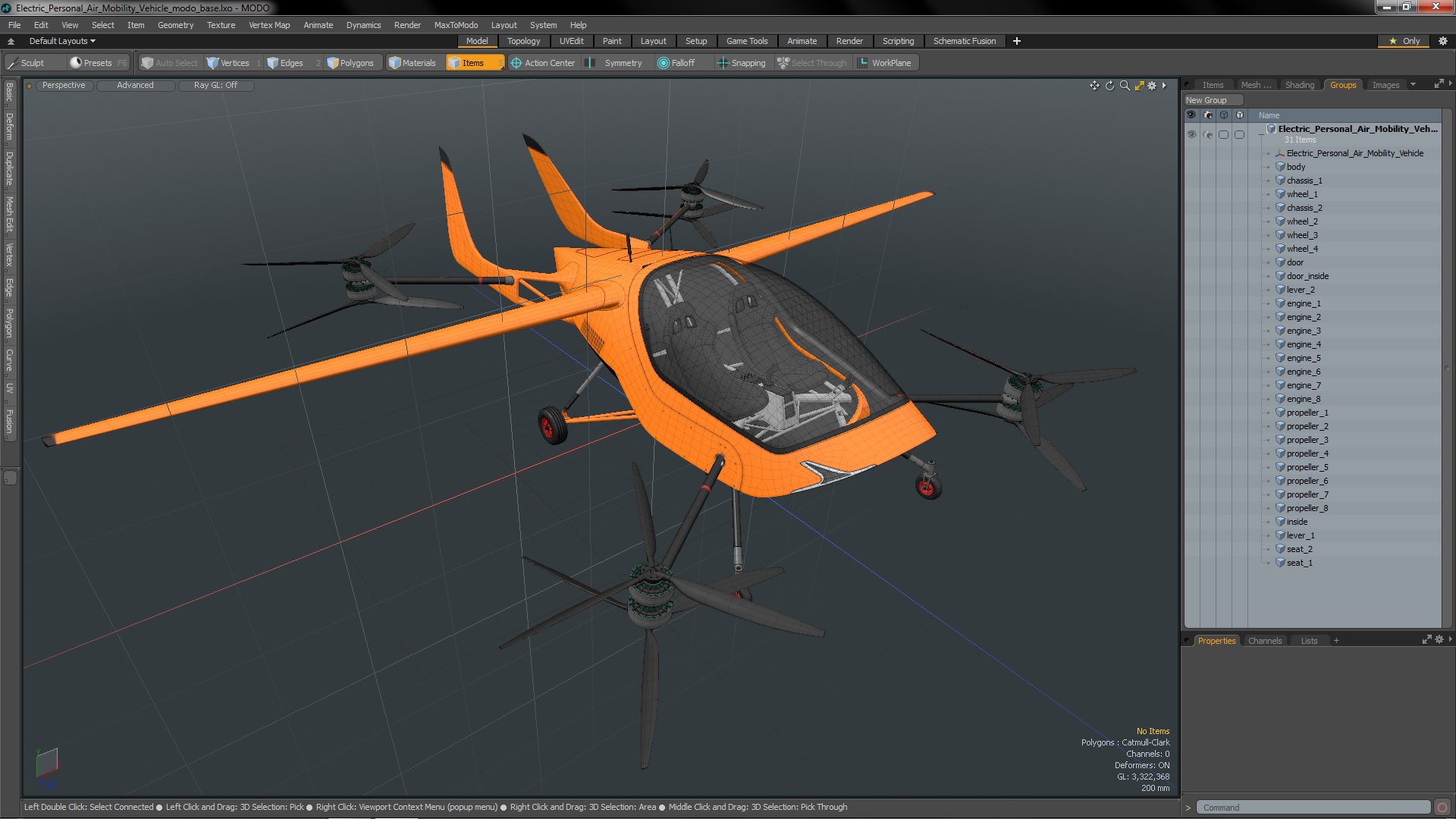The width and height of the screenshot is (1456, 819).
Task: Toggle the Action Center icon
Action: pos(516,62)
